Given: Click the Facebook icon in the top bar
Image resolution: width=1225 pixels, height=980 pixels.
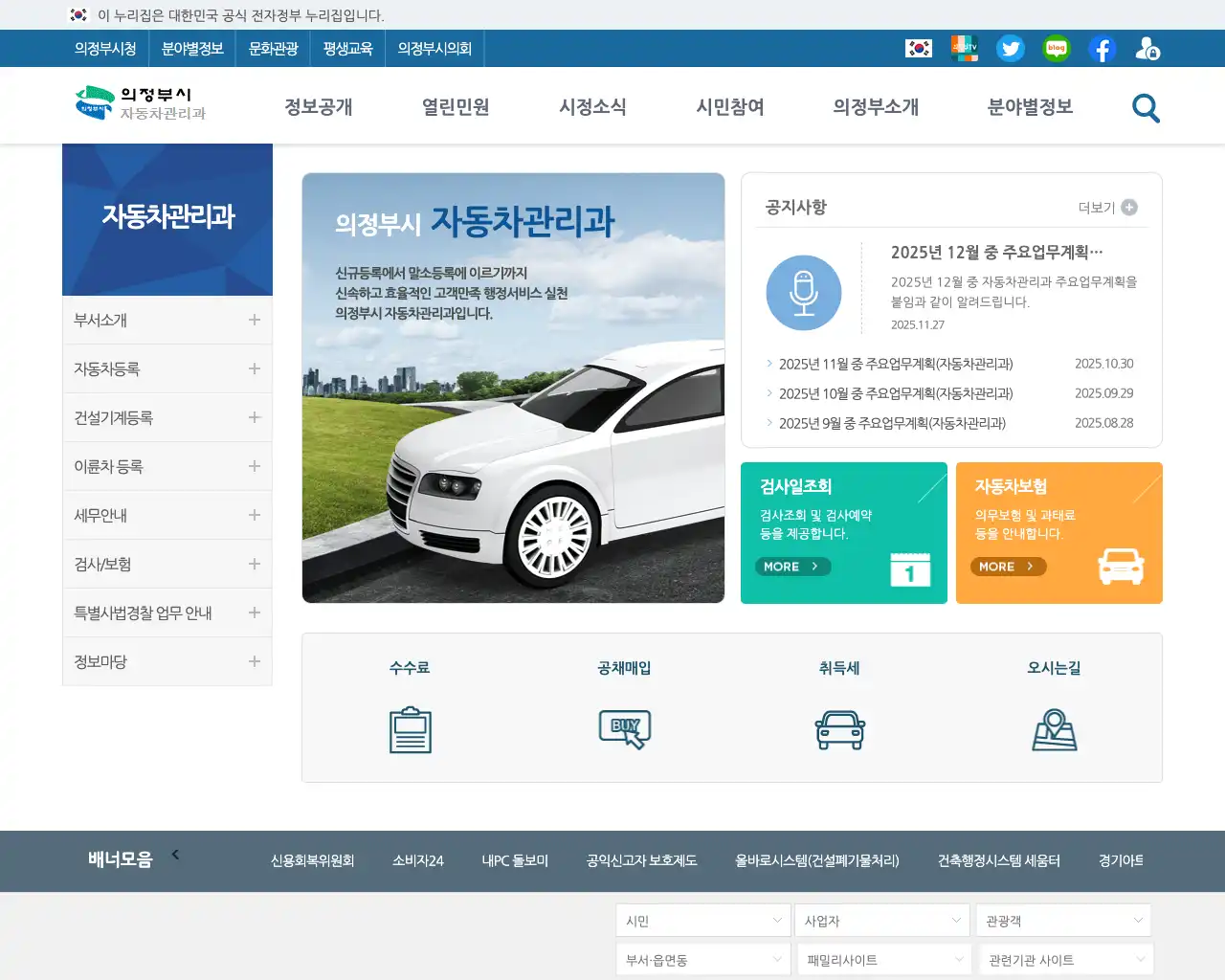Looking at the screenshot, I should click(1102, 48).
